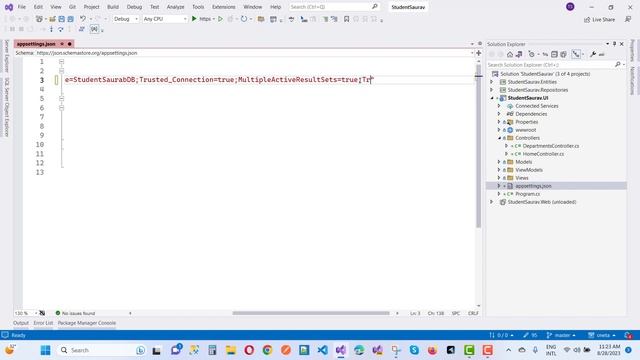Click the Live Share button
The width and height of the screenshot is (640, 360).
pyautogui.click(x=599, y=20)
